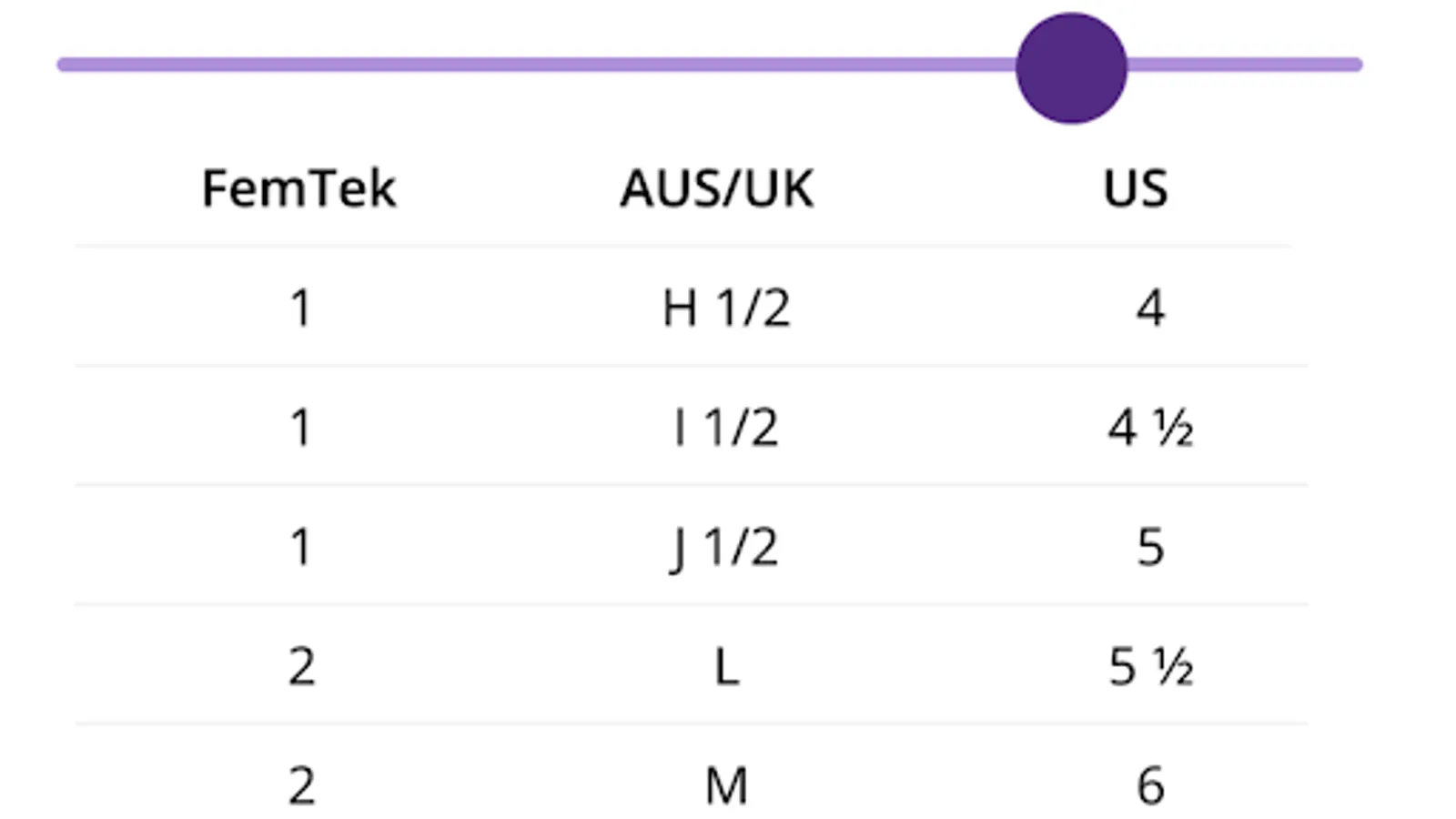
Task: Select AUS/UK size L
Action: coord(726,667)
